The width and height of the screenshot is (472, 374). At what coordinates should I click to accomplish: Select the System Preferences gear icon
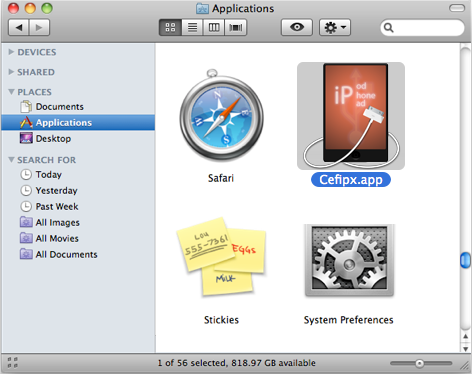point(349,260)
